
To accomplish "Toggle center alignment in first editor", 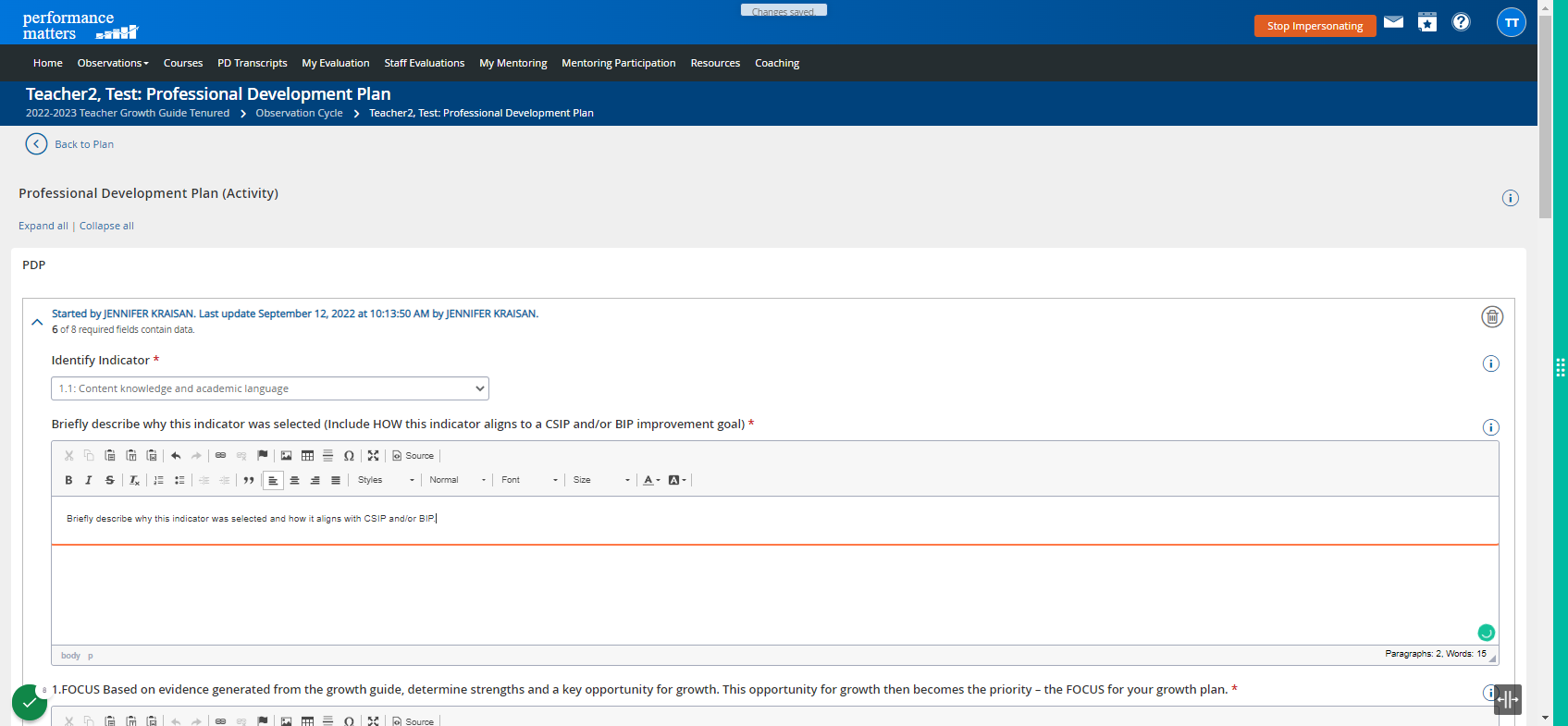I will coord(294,480).
